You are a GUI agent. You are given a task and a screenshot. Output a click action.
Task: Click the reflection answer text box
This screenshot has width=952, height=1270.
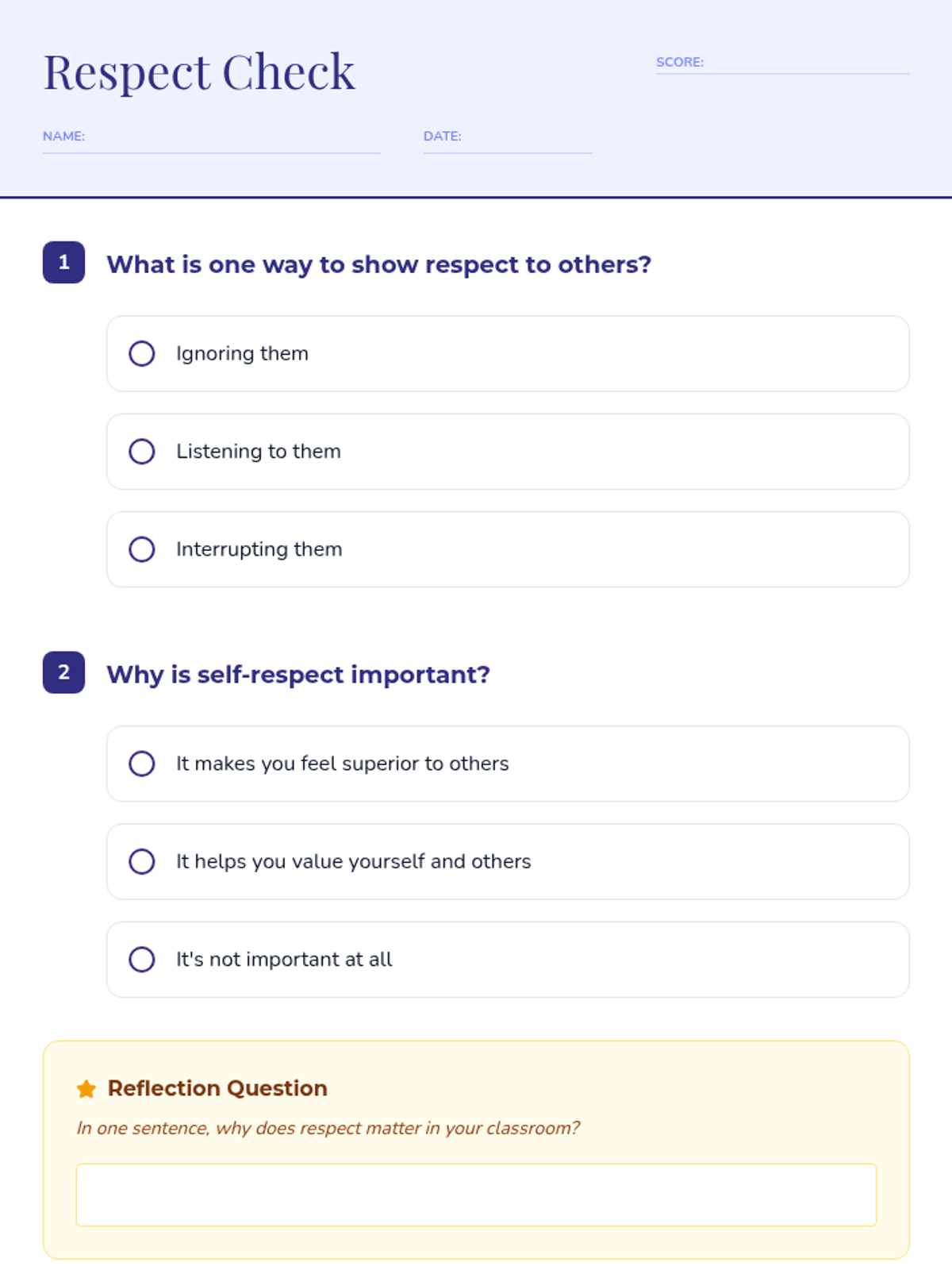pos(476,1195)
